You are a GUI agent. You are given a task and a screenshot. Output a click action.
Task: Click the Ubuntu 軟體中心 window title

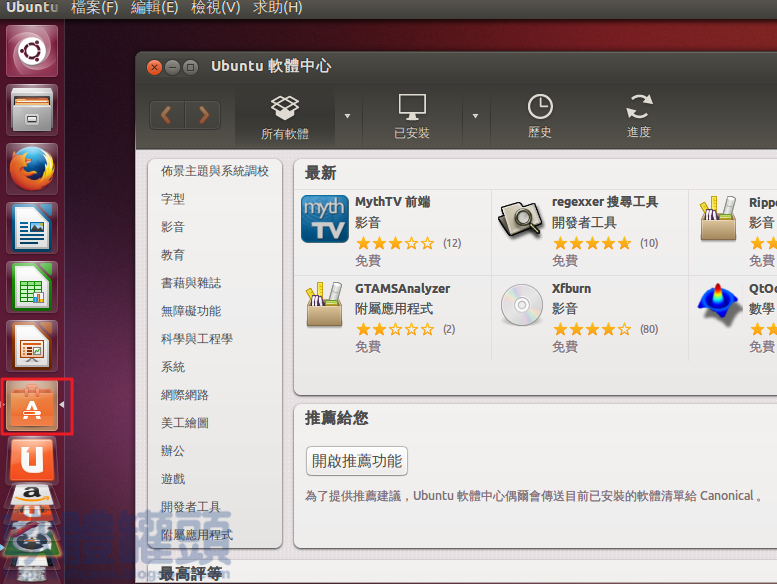(271, 66)
